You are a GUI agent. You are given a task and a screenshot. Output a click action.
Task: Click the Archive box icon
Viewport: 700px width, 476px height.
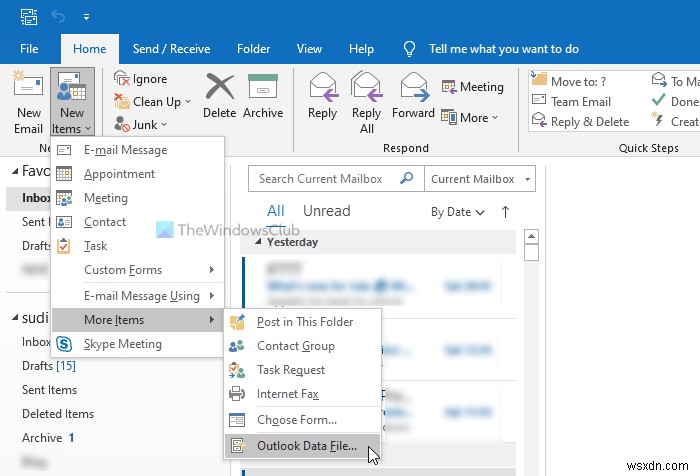click(263, 86)
